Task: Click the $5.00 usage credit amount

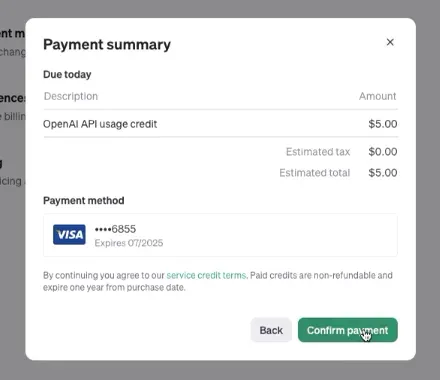Action: pyautogui.click(x=383, y=124)
